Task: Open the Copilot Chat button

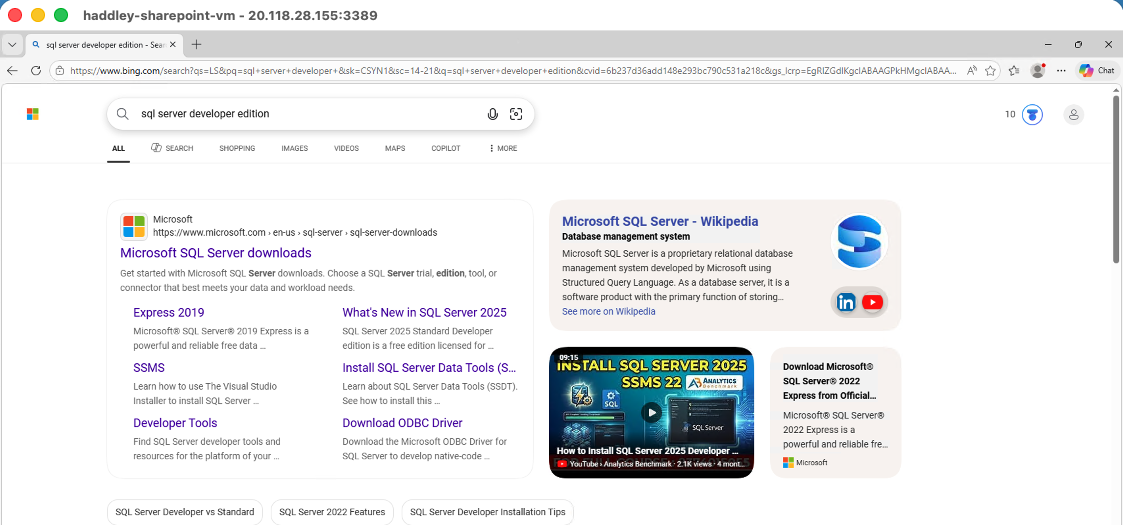Action: [1097, 70]
